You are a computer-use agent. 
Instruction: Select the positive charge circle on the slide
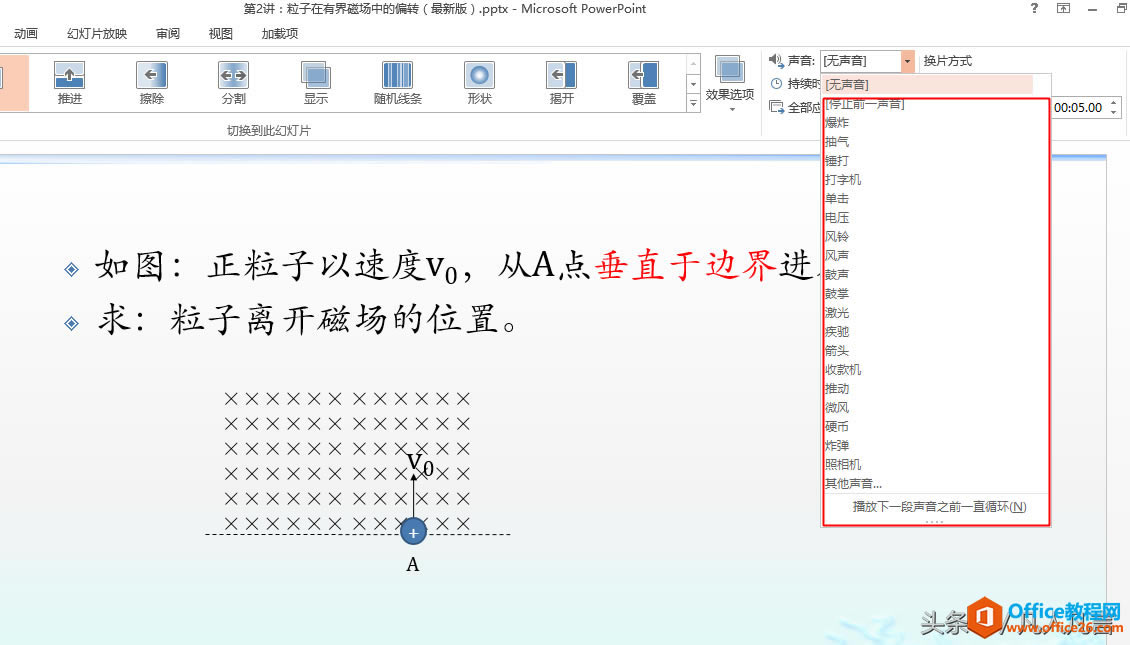[413, 533]
